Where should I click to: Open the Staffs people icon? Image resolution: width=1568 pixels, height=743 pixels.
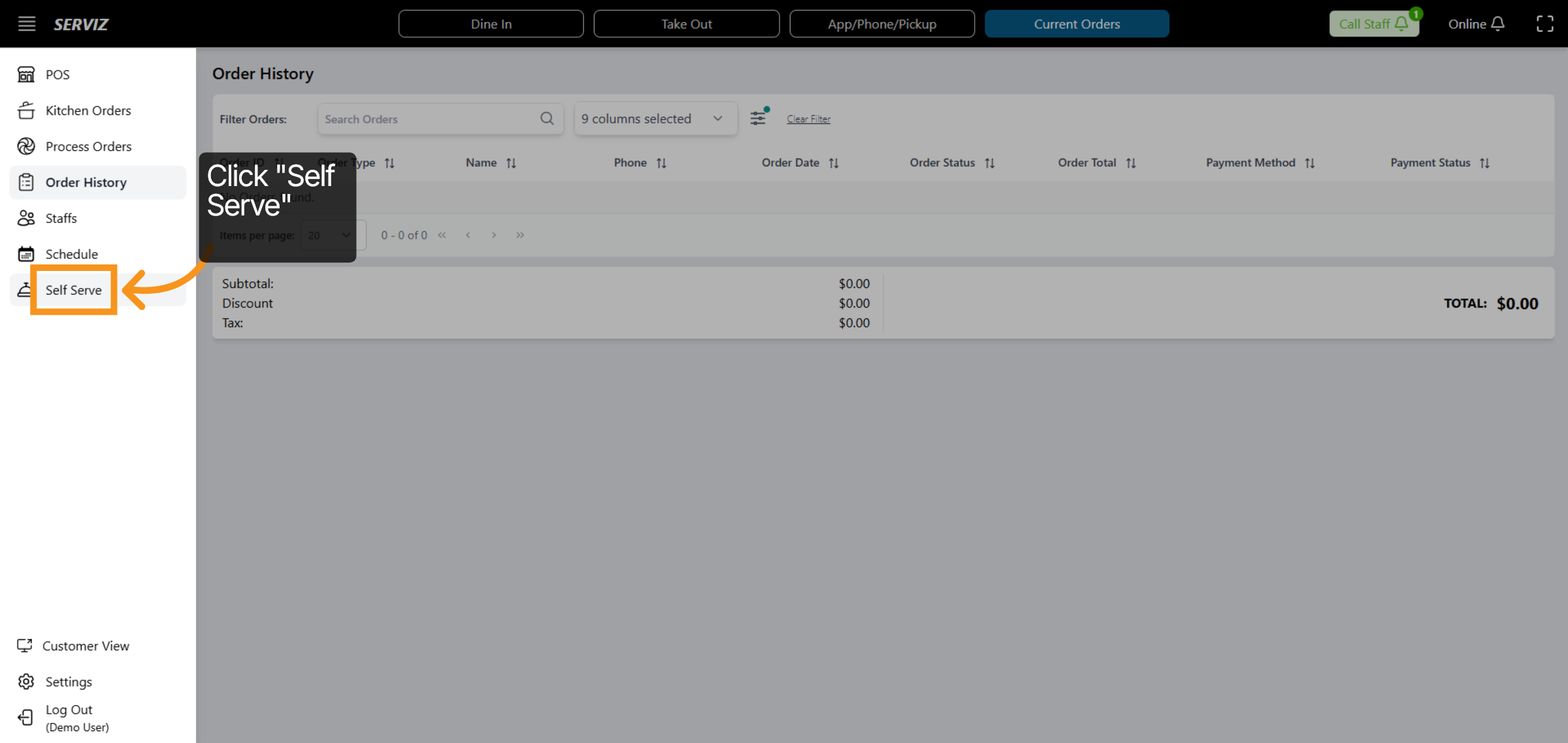point(26,218)
